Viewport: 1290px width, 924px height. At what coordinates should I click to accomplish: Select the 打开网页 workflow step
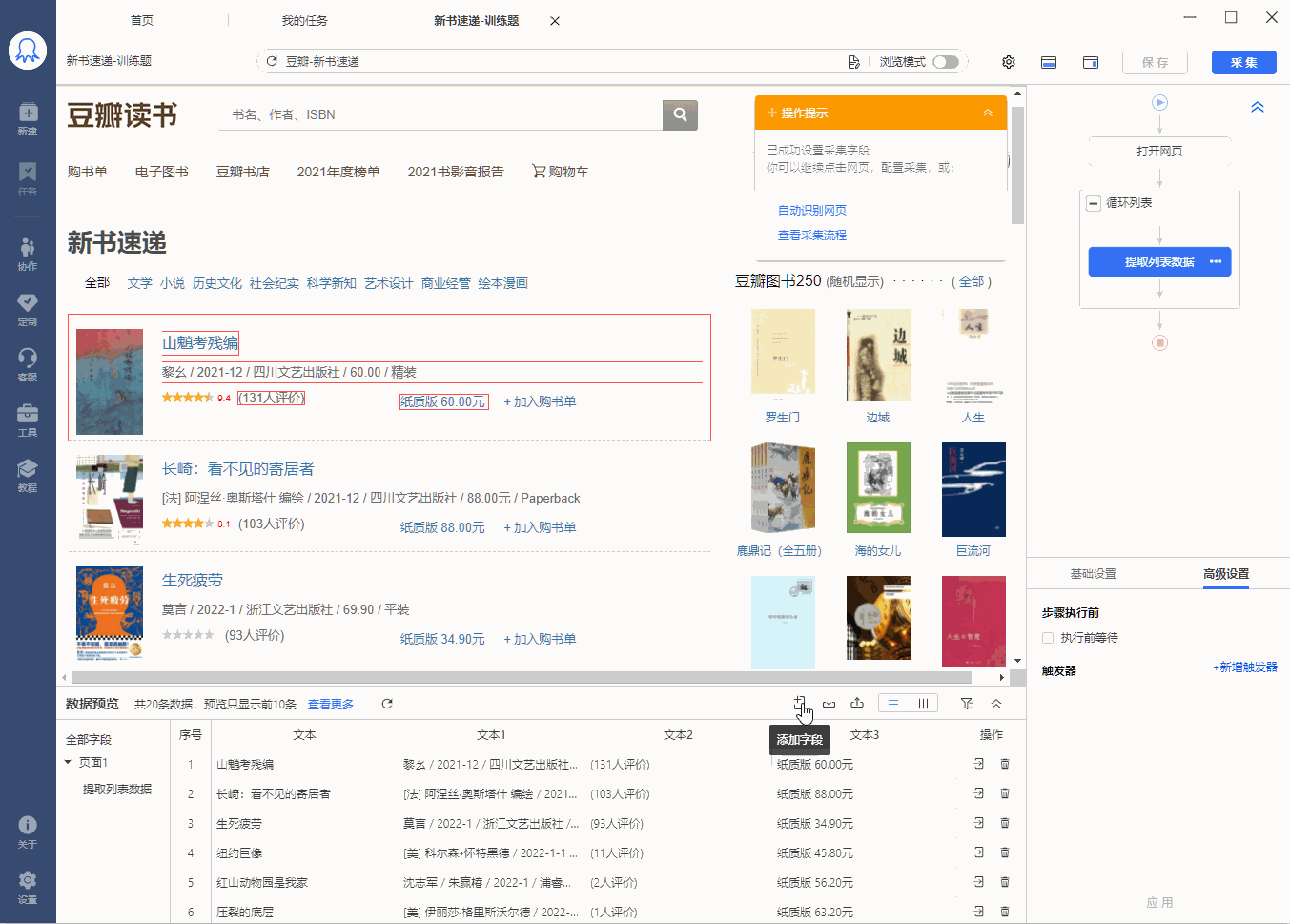[1159, 151]
